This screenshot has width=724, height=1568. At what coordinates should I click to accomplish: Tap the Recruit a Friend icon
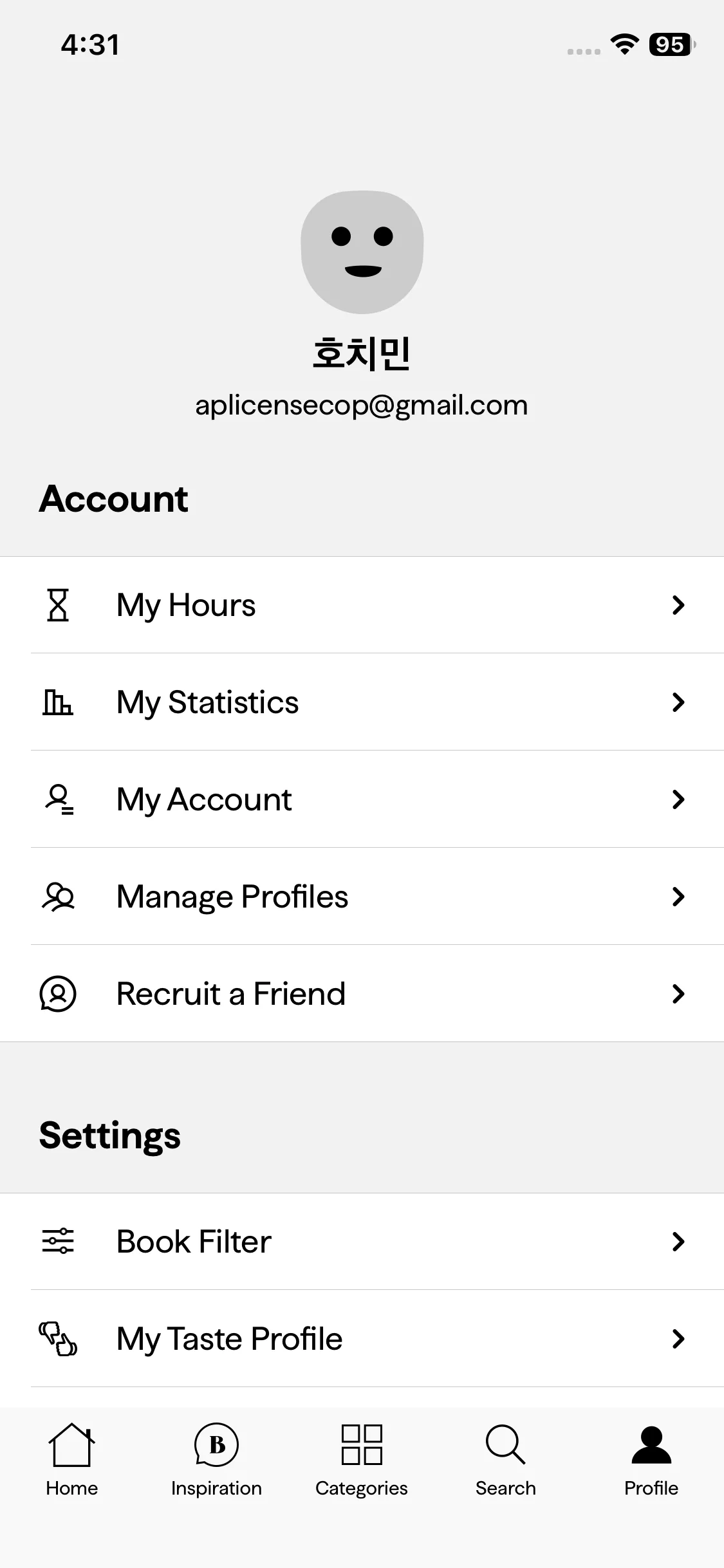click(58, 994)
